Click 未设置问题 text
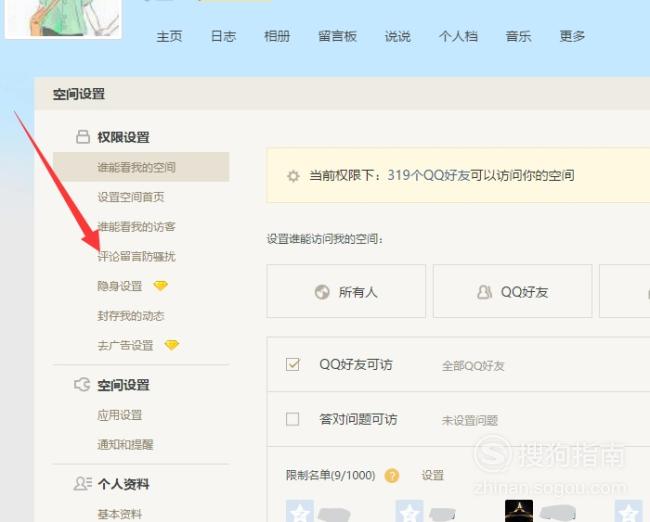650x522 pixels. point(470,420)
